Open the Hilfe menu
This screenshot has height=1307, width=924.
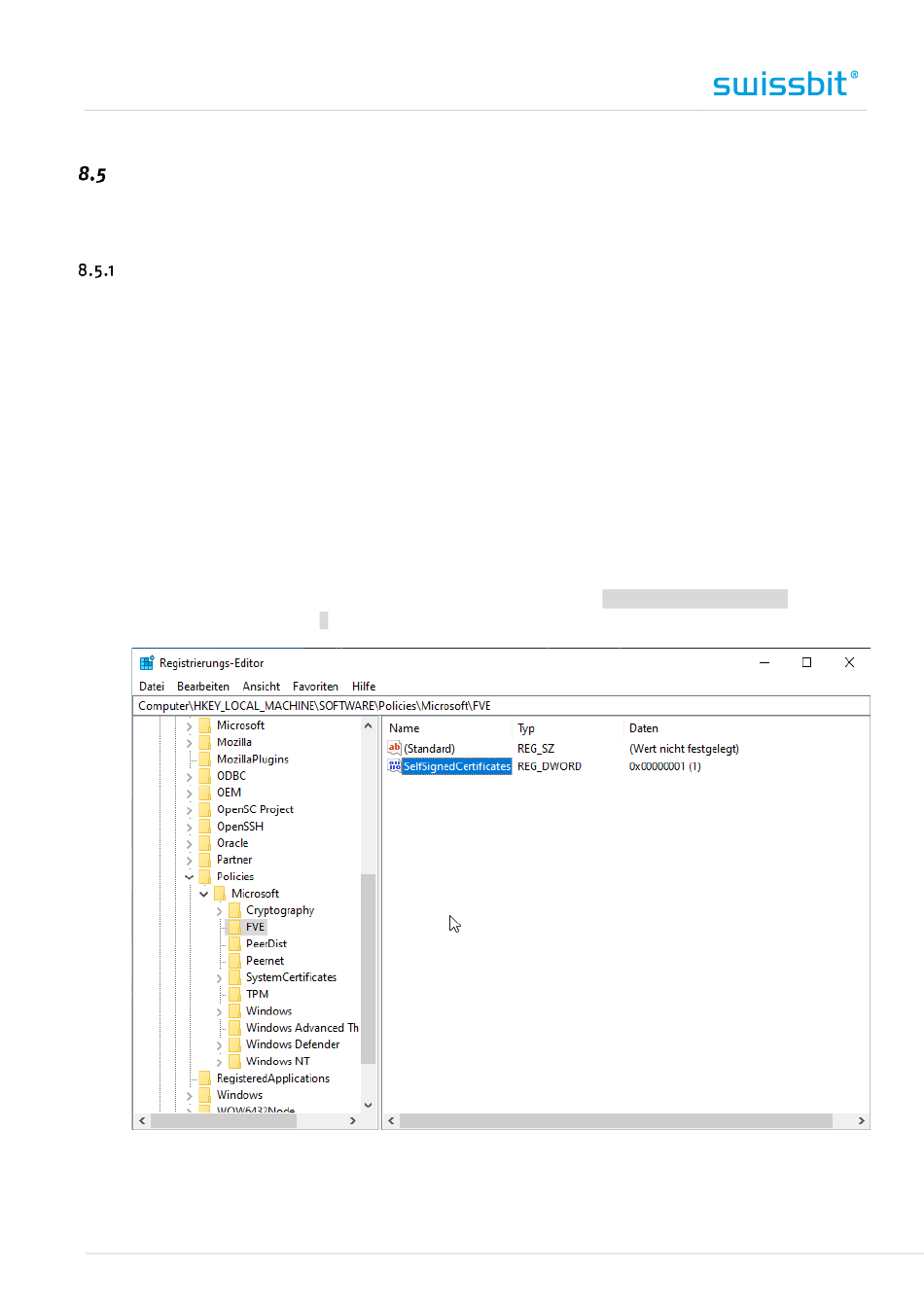tap(364, 687)
